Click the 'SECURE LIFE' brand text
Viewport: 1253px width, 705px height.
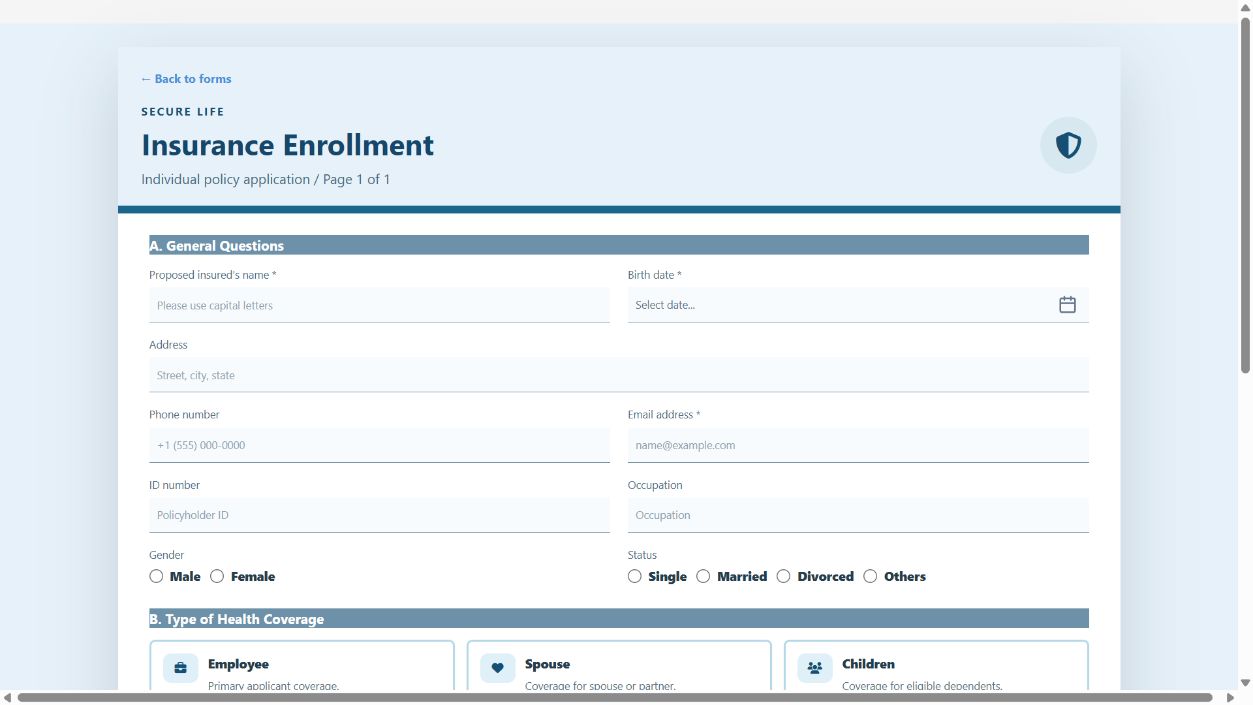183,112
